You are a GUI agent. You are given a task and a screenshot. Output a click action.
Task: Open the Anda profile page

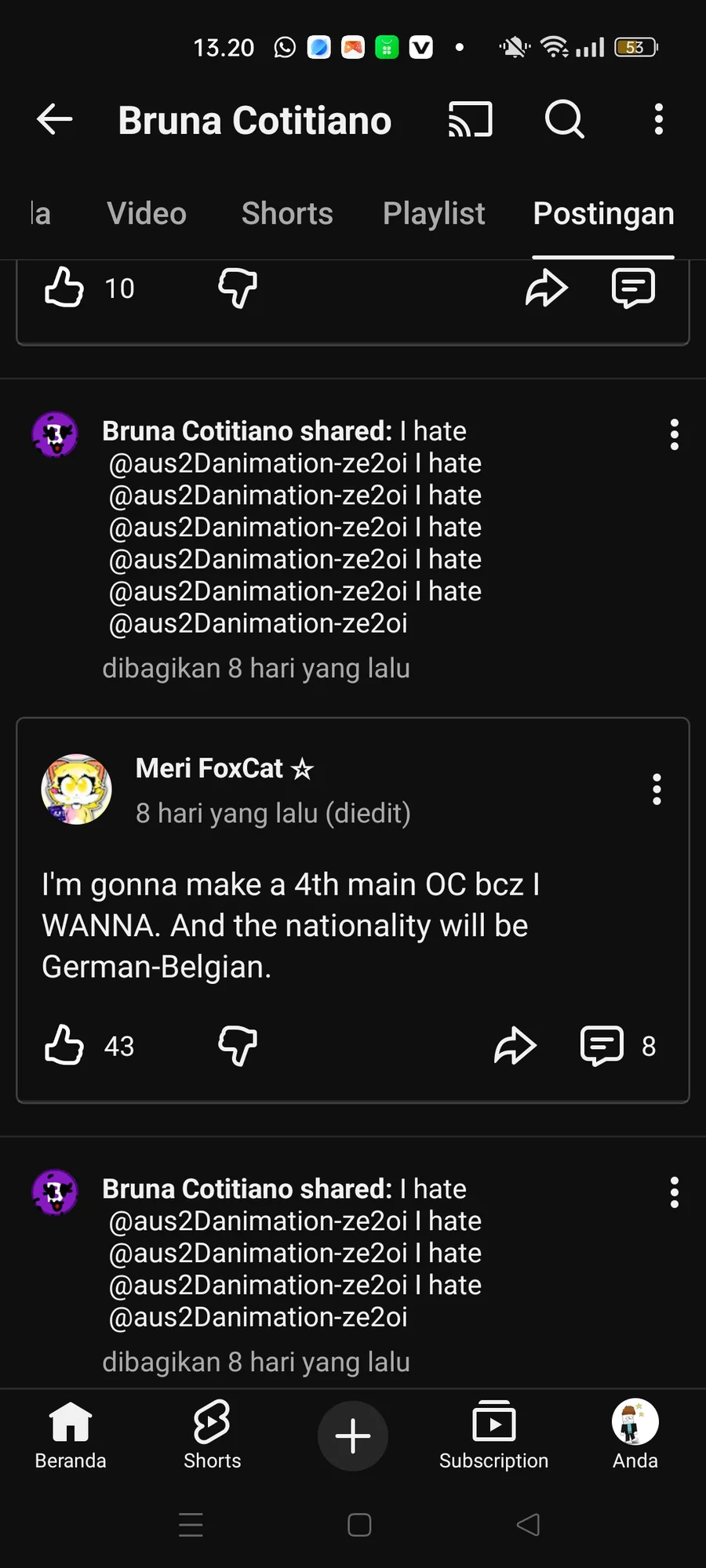click(635, 1436)
